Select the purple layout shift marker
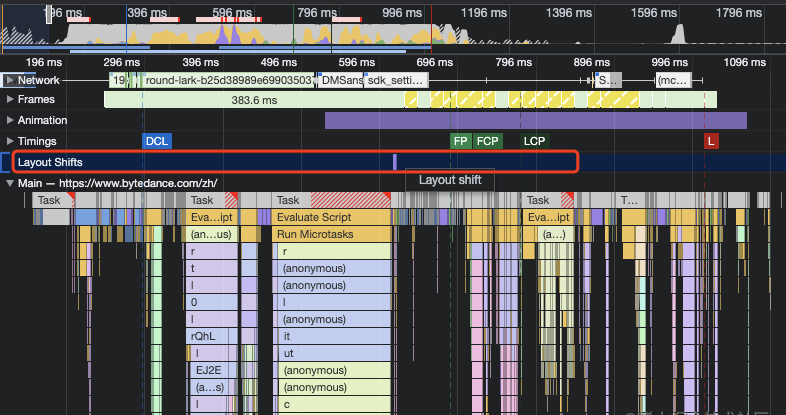 pos(395,162)
